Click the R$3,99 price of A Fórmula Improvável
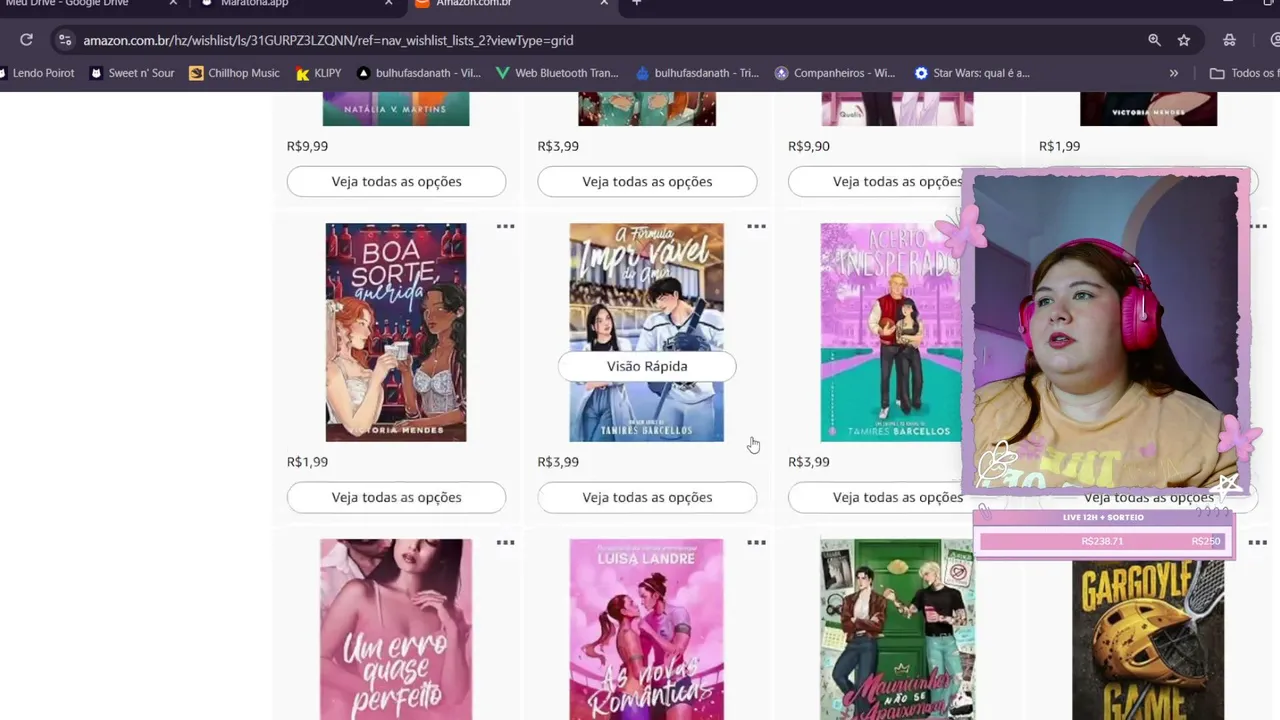This screenshot has height=720, width=1280. [x=558, y=462]
